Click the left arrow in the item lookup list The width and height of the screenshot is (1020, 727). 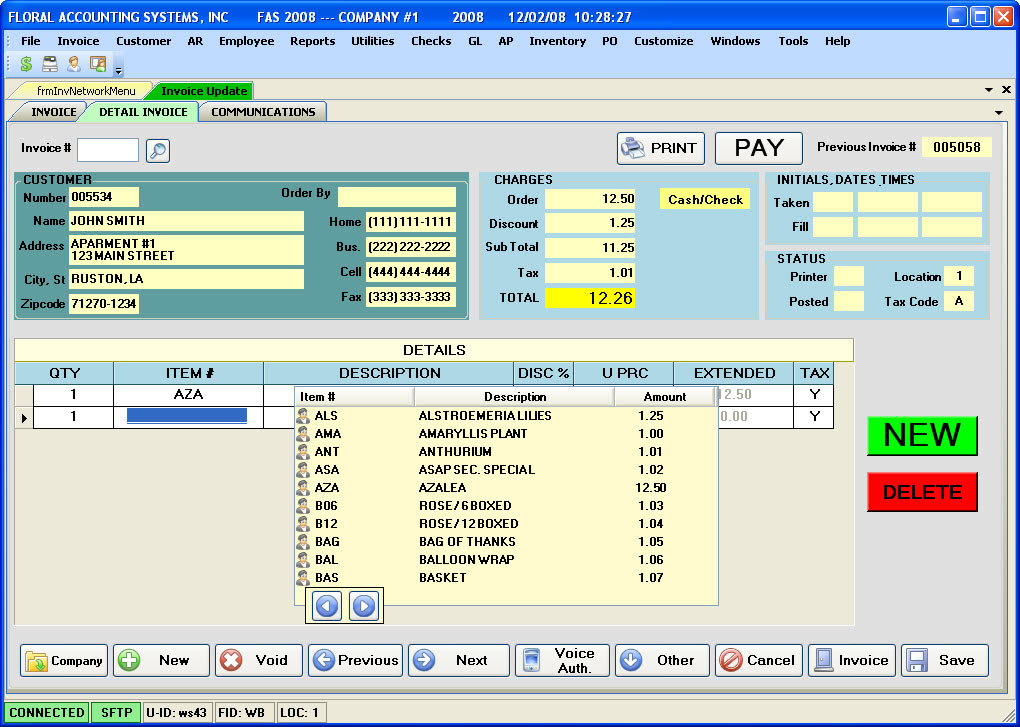point(325,605)
